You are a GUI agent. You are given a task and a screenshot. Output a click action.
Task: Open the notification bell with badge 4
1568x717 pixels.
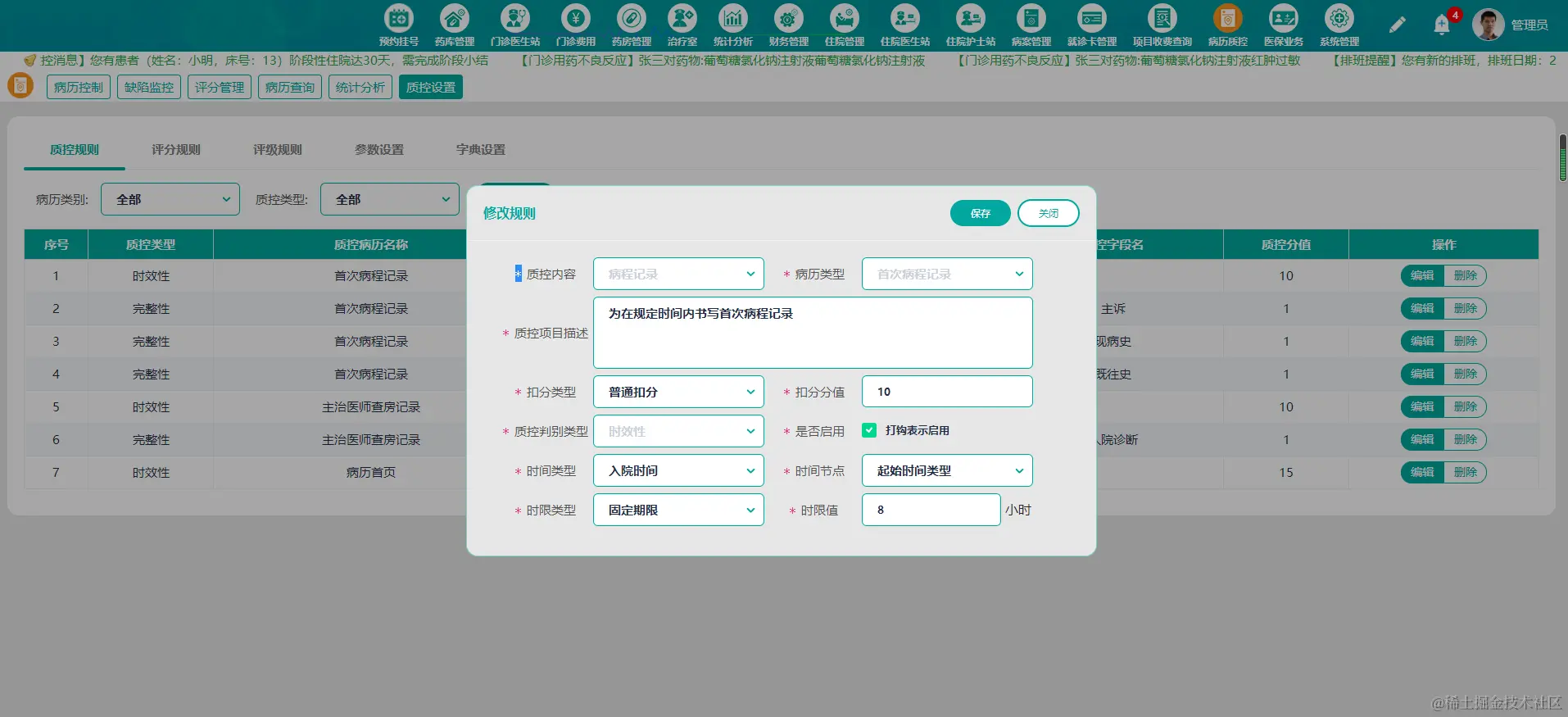(x=1443, y=25)
